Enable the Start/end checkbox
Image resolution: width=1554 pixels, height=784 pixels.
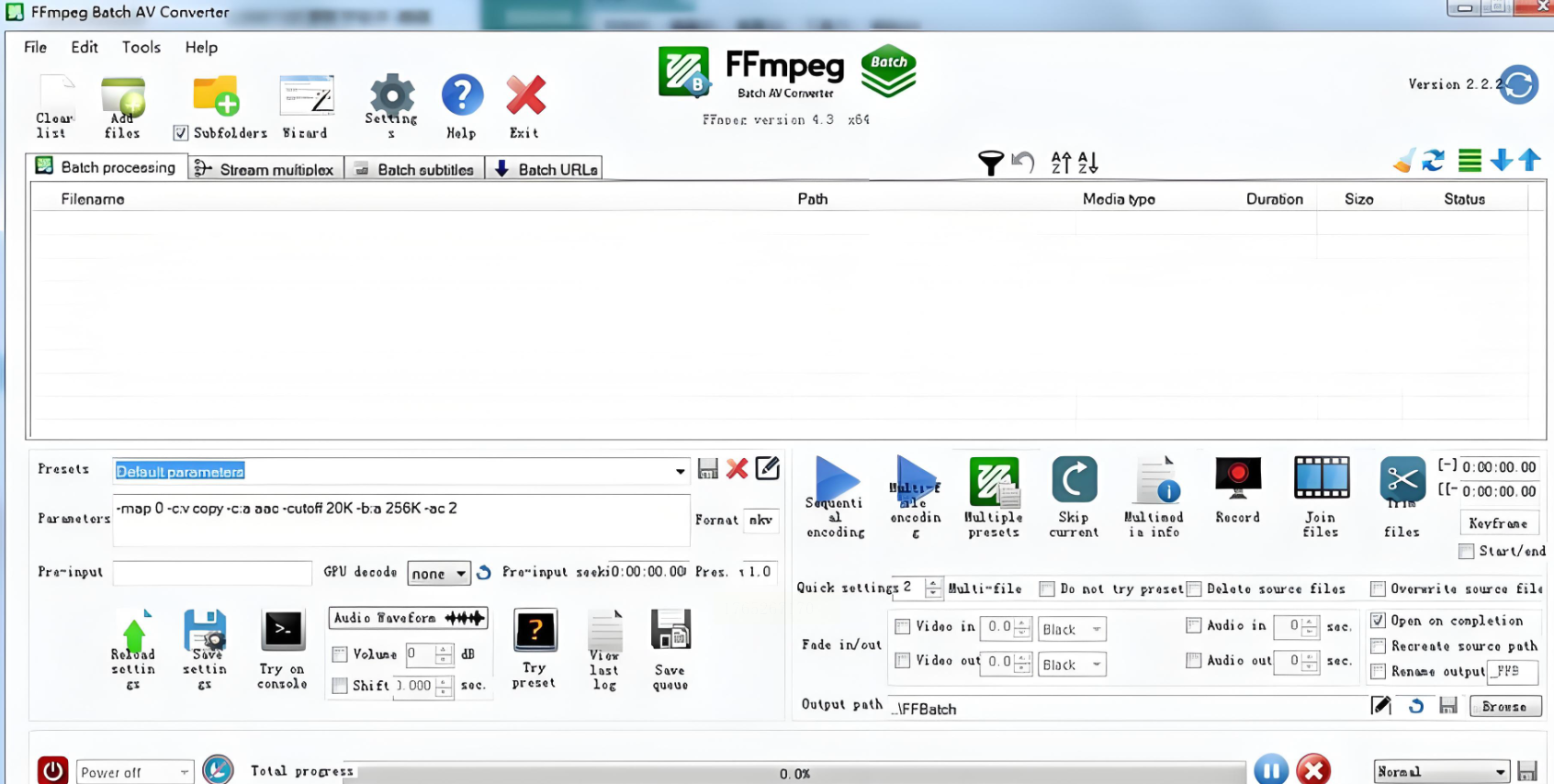point(1467,552)
